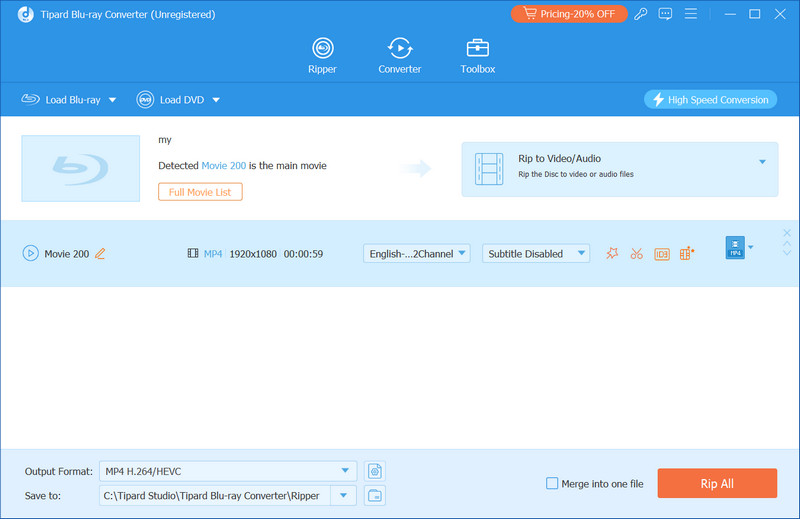Edit ID3 media metadata
The height and width of the screenshot is (519, 800).
click(662, 254)
